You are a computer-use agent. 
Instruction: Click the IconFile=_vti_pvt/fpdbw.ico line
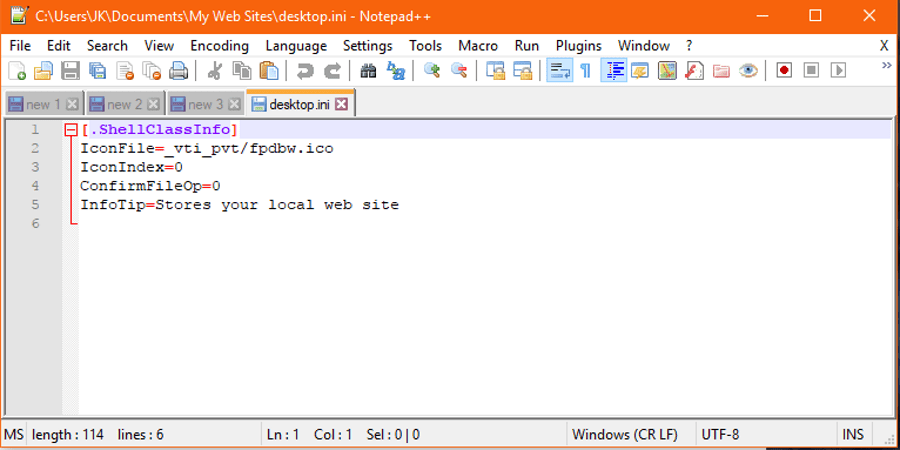207,149
